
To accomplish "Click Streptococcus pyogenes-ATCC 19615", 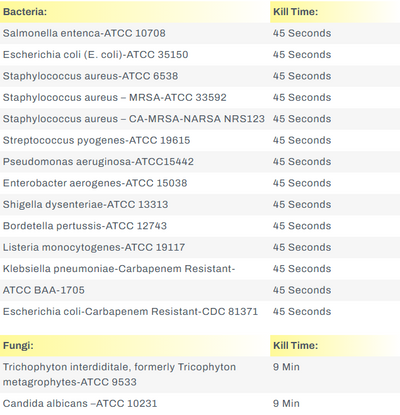I will (x=96, y=140).
